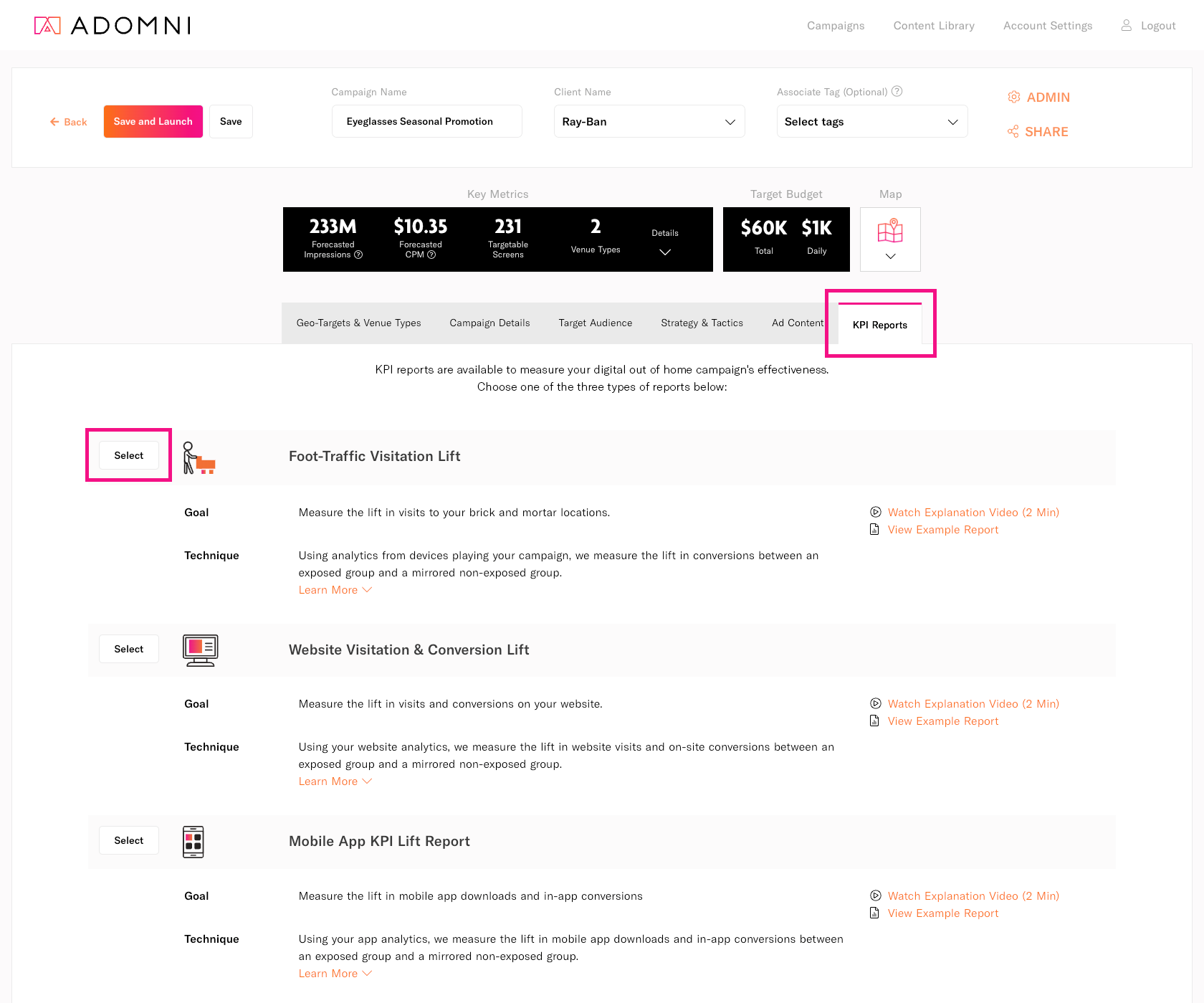Open Foot-Traffic View Example Report link
This screenshot has height=1003, width=1204.
point(942,530)
